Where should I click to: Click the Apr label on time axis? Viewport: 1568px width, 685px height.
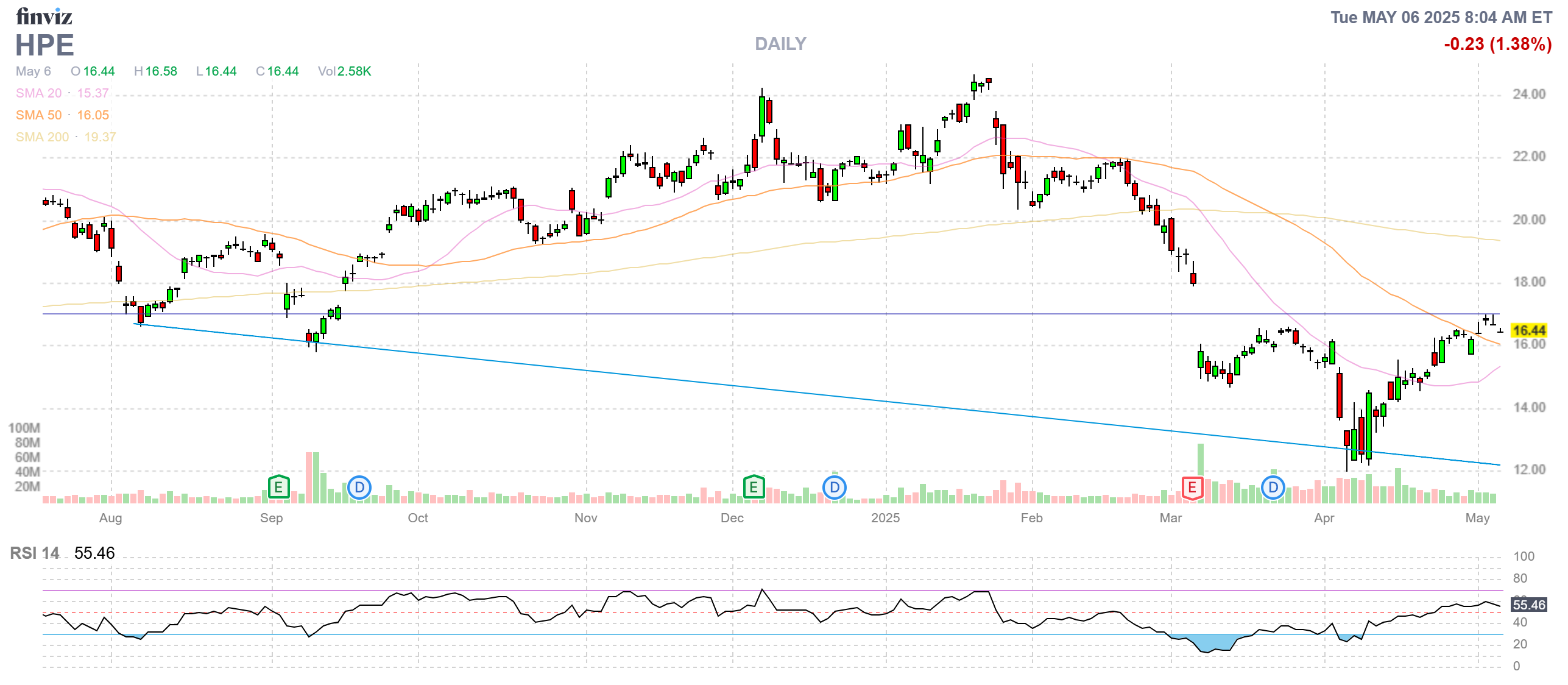point(1324,518)
